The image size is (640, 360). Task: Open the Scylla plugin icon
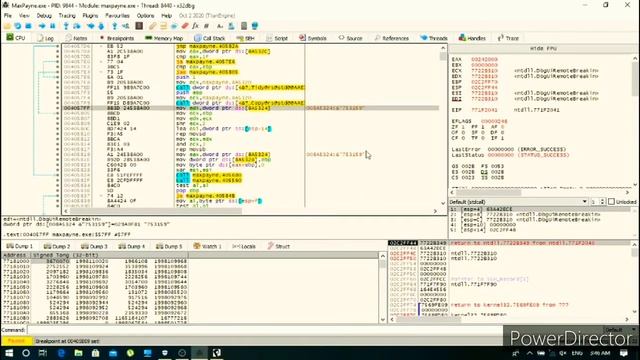139,26
